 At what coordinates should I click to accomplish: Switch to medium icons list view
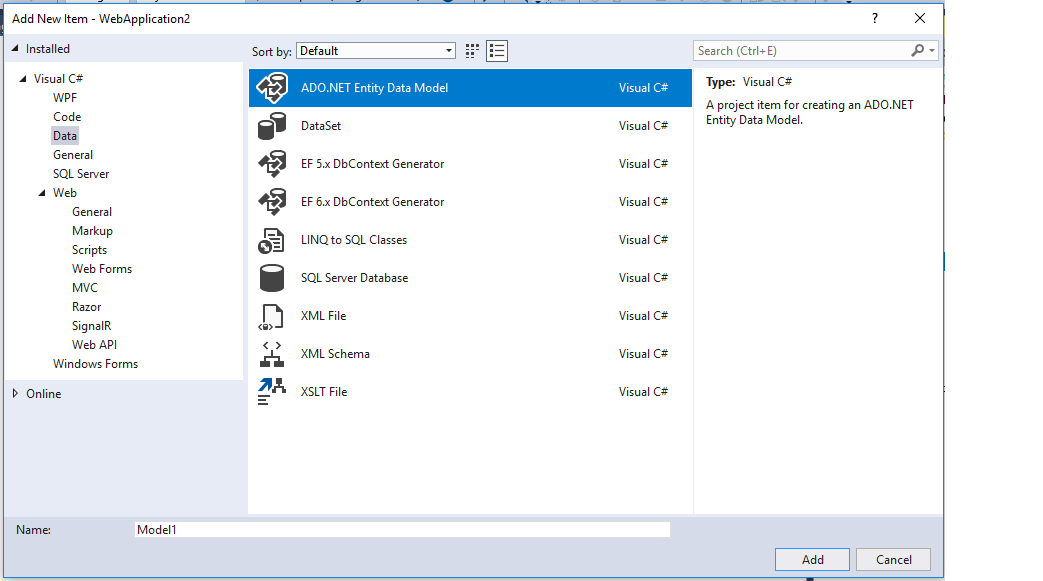(x=497, y=51)
